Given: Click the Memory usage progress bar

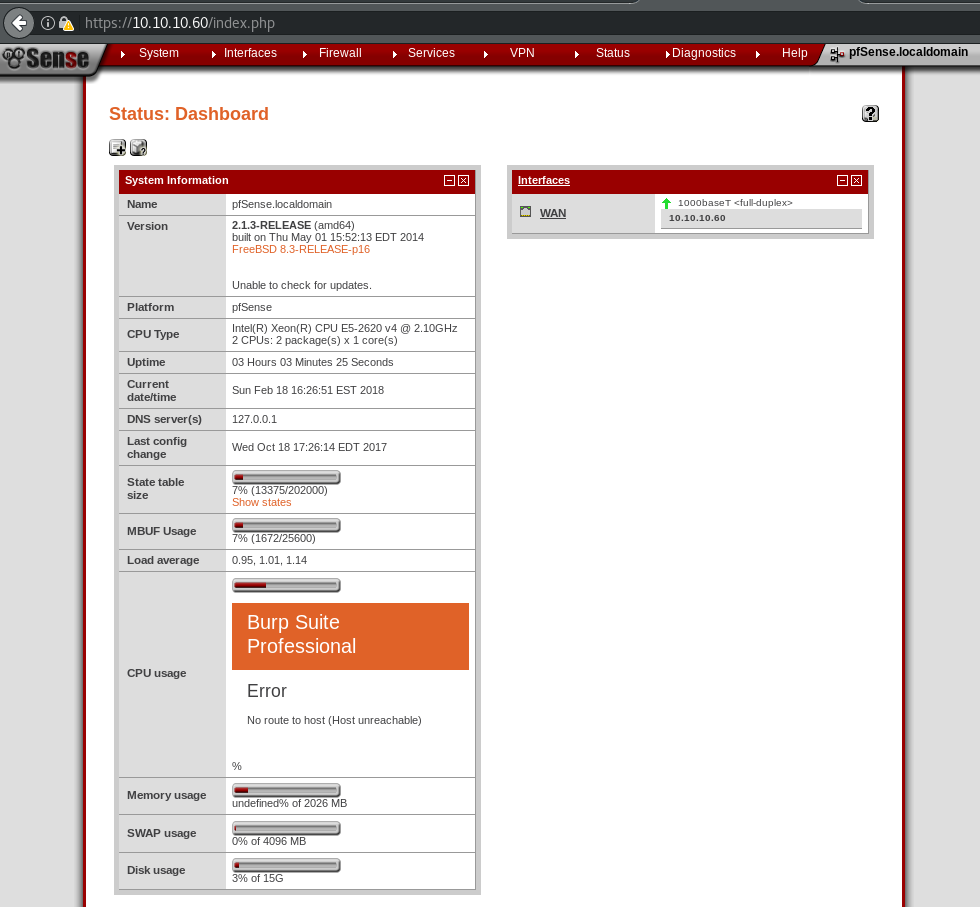Looking at the screenshot, I should coord(286,791).
